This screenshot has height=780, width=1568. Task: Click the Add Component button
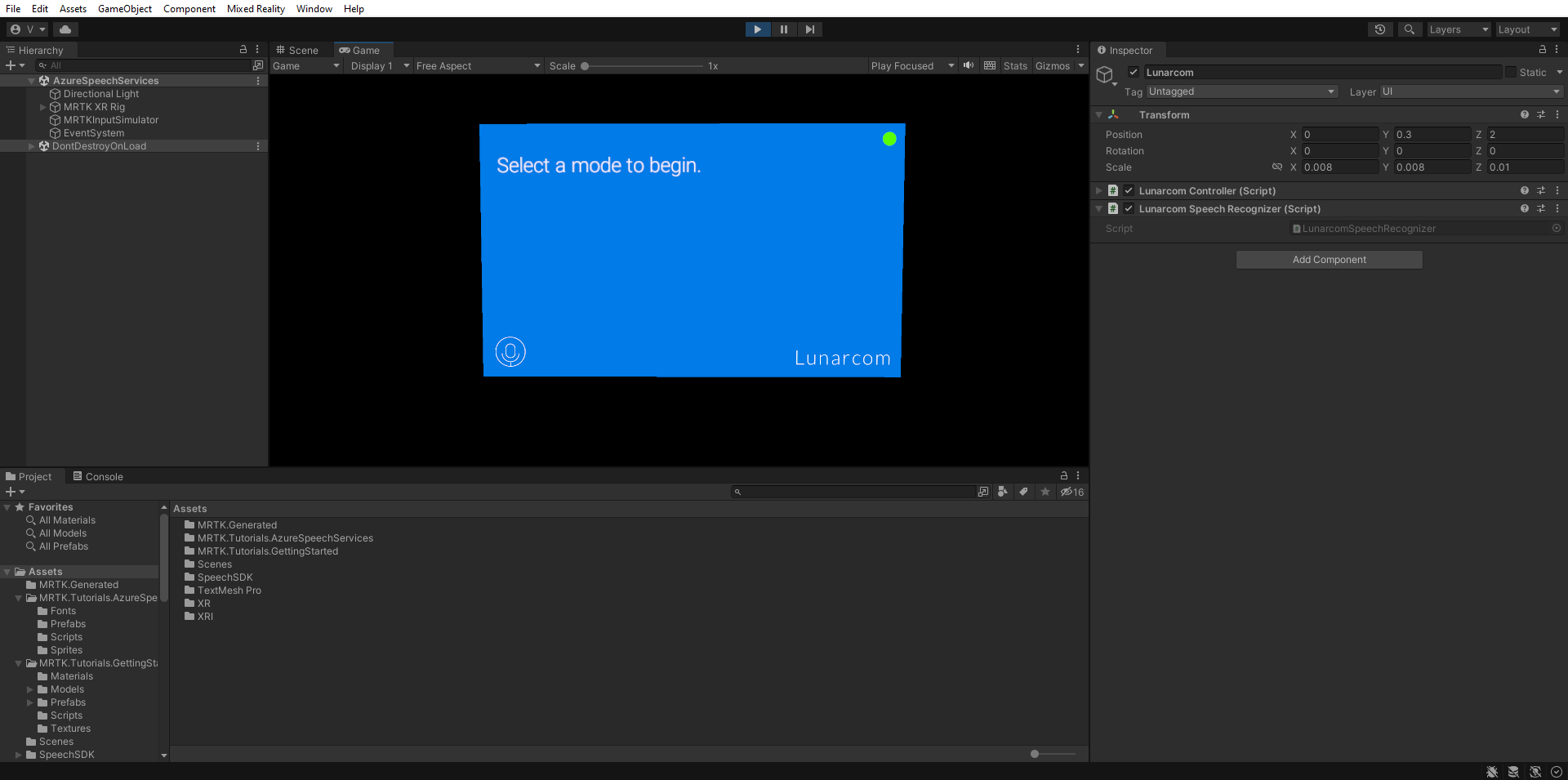click(x=1330, y=260)
